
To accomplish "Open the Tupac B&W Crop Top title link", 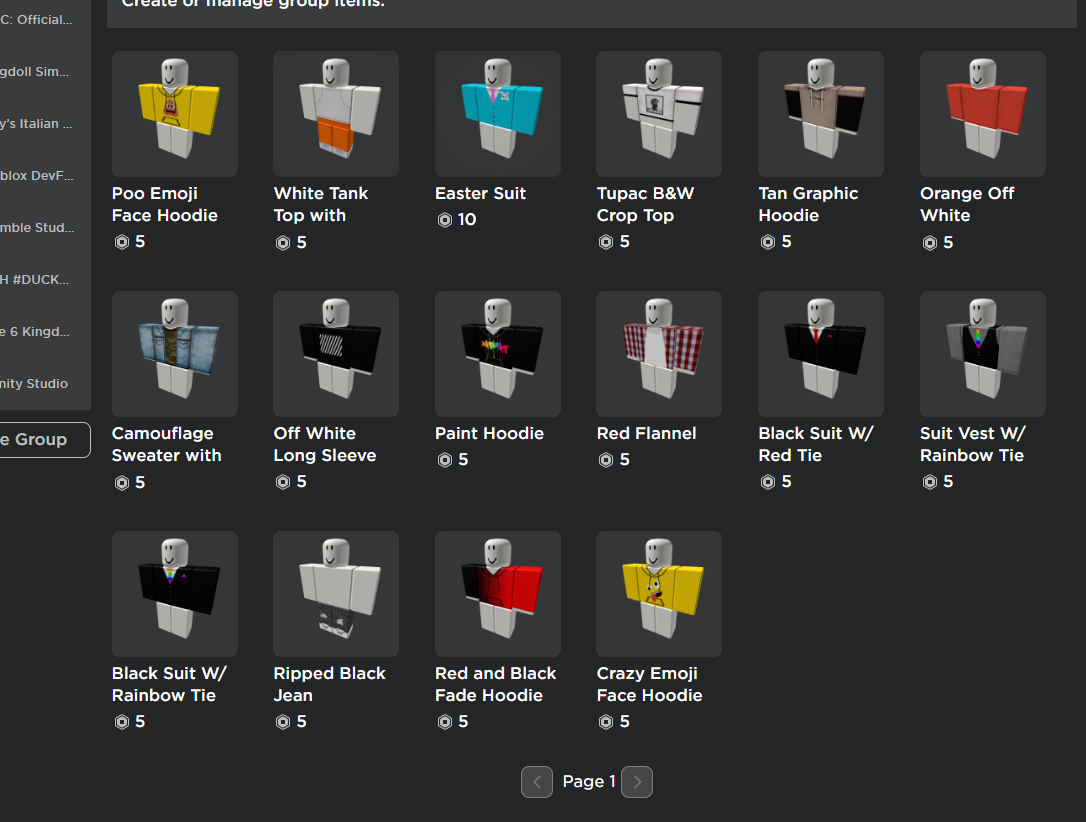I will (x=646, y=204).
